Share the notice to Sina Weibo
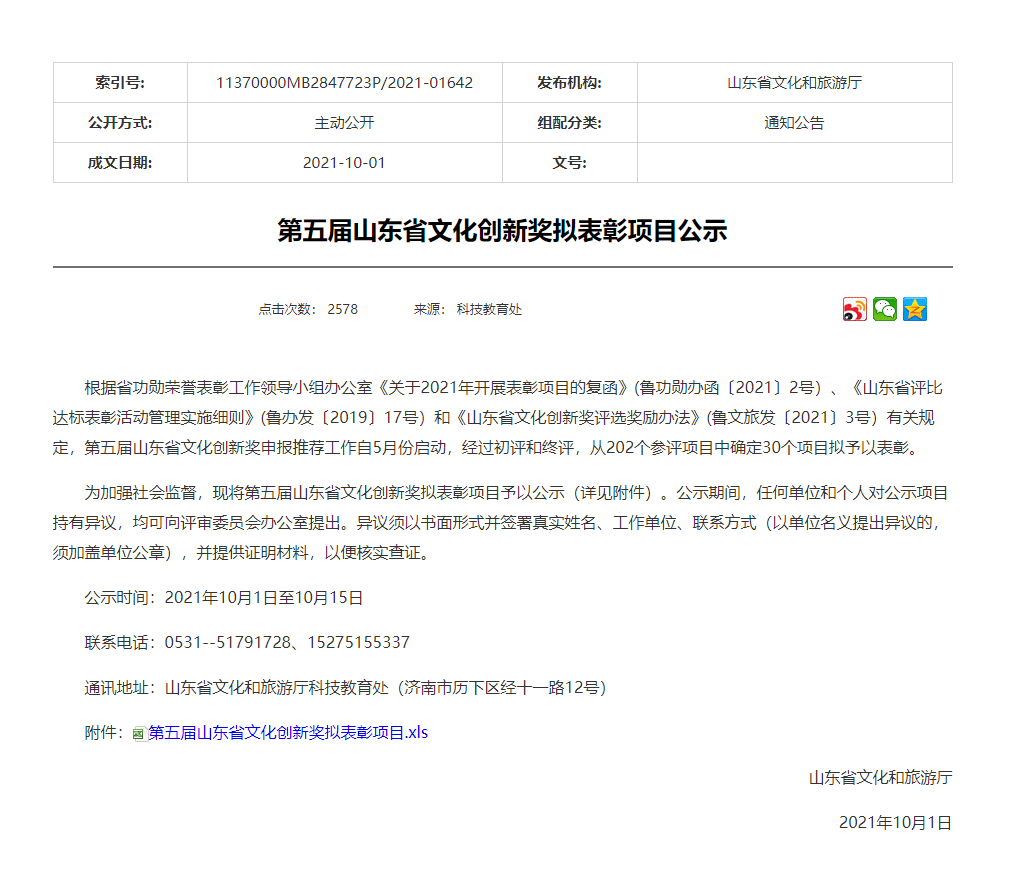Viewport: 1009px width, 875px height. click(x=855, y=310)
